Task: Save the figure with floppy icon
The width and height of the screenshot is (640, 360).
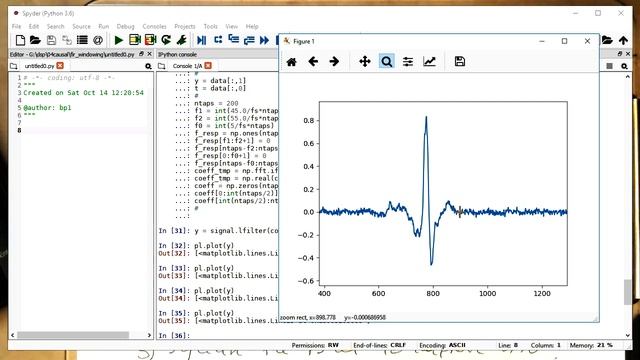Action: tap(460, 62)
